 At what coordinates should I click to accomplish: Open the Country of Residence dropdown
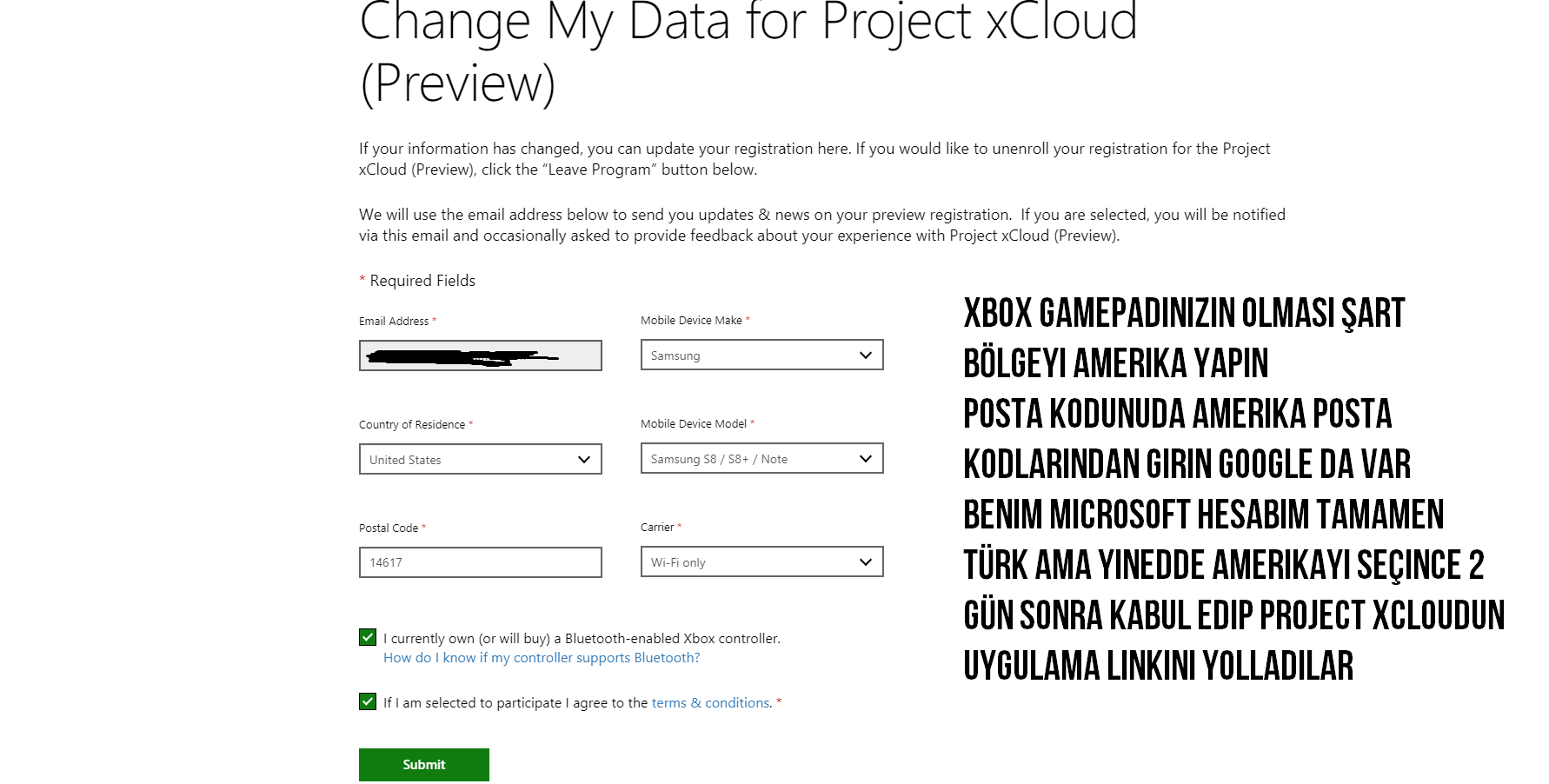tap(480, 459)
